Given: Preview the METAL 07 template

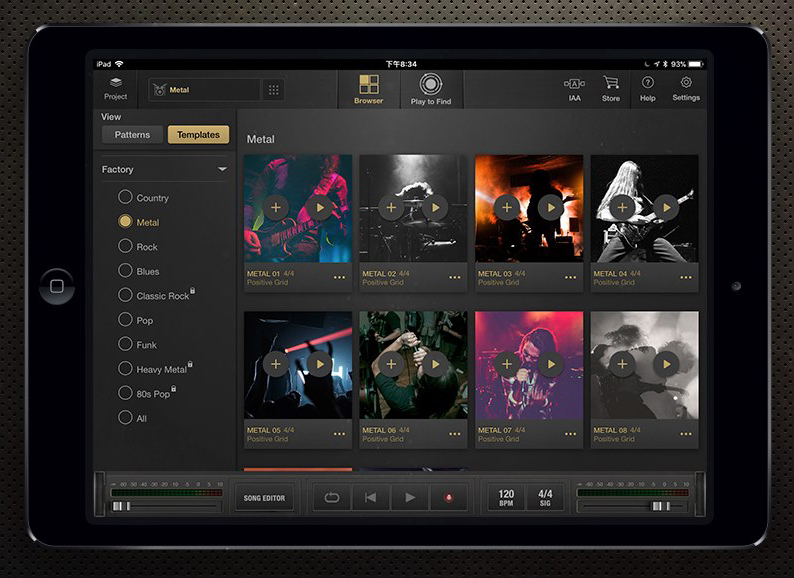Looking at the screenshot, I should (551, 364).
